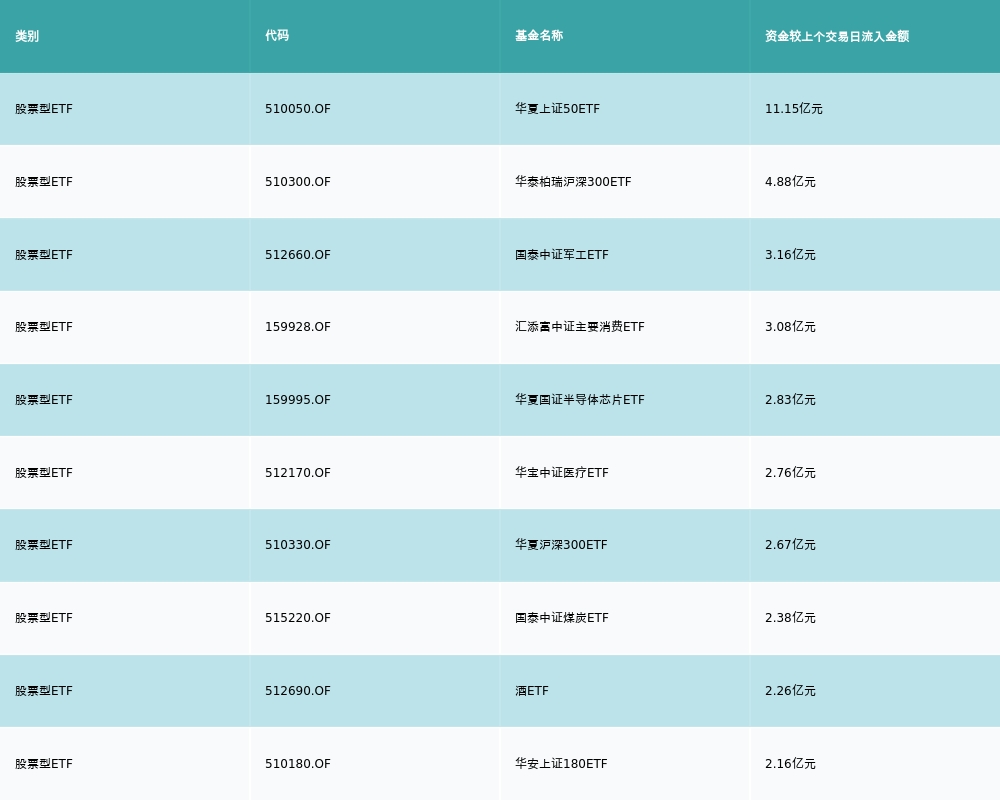This screenshot has height=800, width=1000.
Task: Select fund code 510300.OF
Action: 298,182
